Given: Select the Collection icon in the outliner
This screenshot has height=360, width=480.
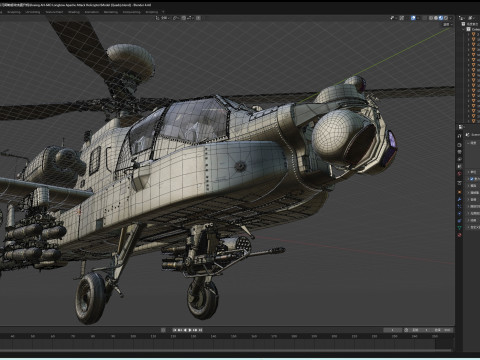Looking at the screenshot, I should click(468, 29).
